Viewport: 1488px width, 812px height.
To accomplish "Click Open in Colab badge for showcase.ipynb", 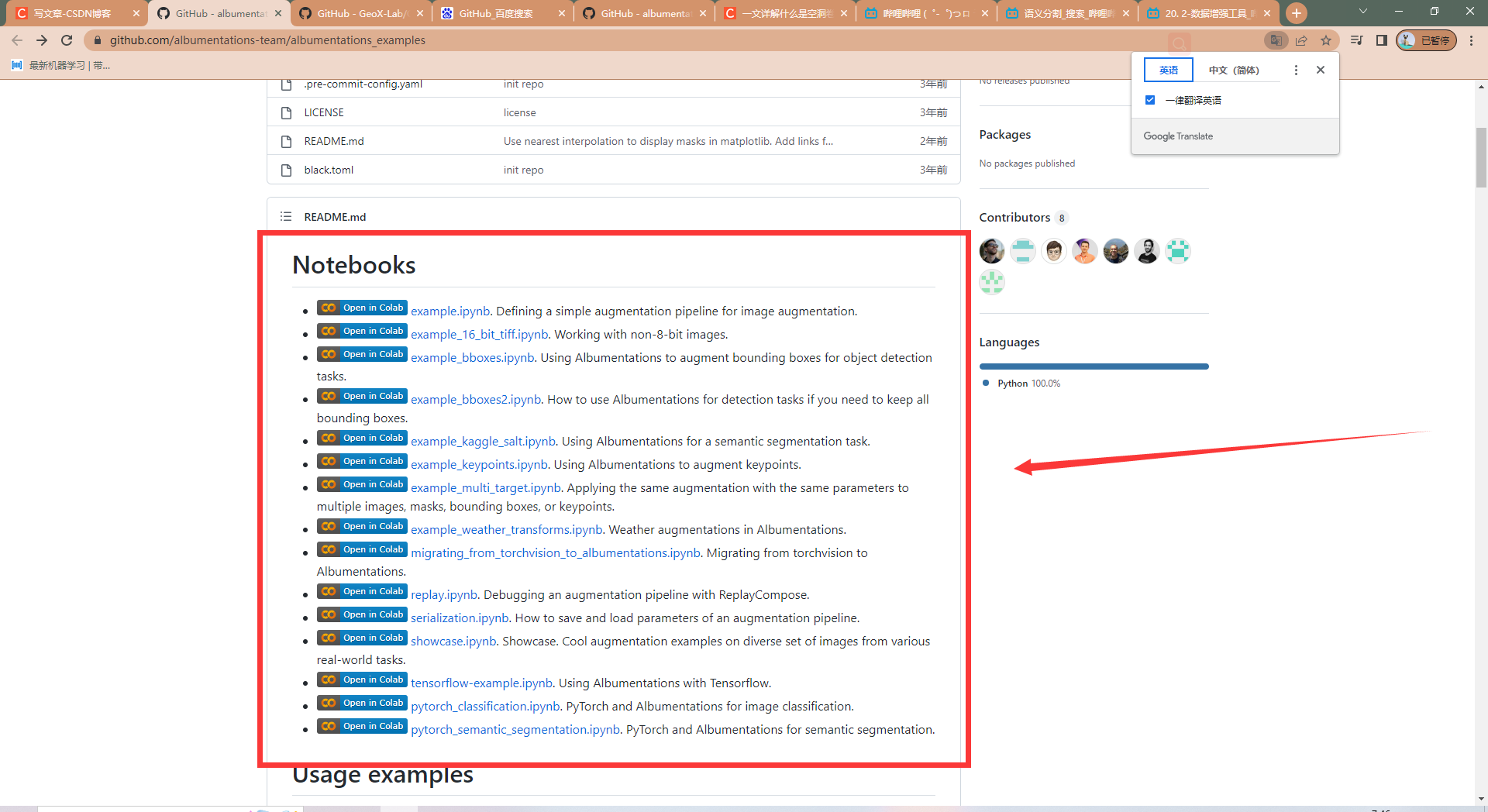I will [x=362, y=638].
